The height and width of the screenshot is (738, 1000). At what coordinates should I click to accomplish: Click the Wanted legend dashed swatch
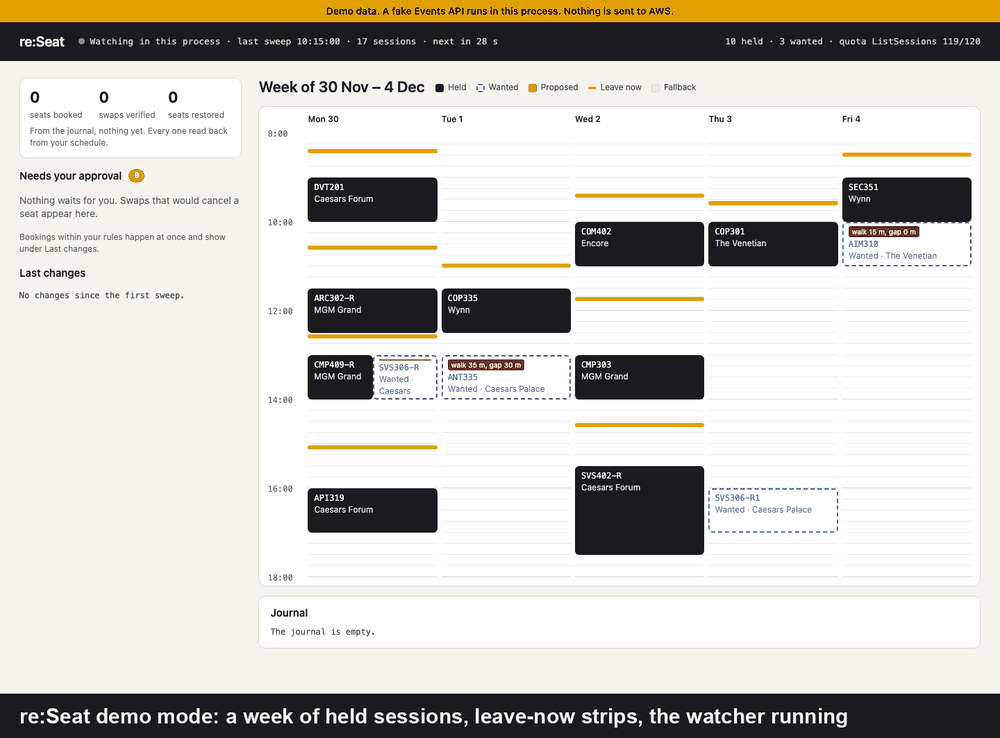[480, 88]
